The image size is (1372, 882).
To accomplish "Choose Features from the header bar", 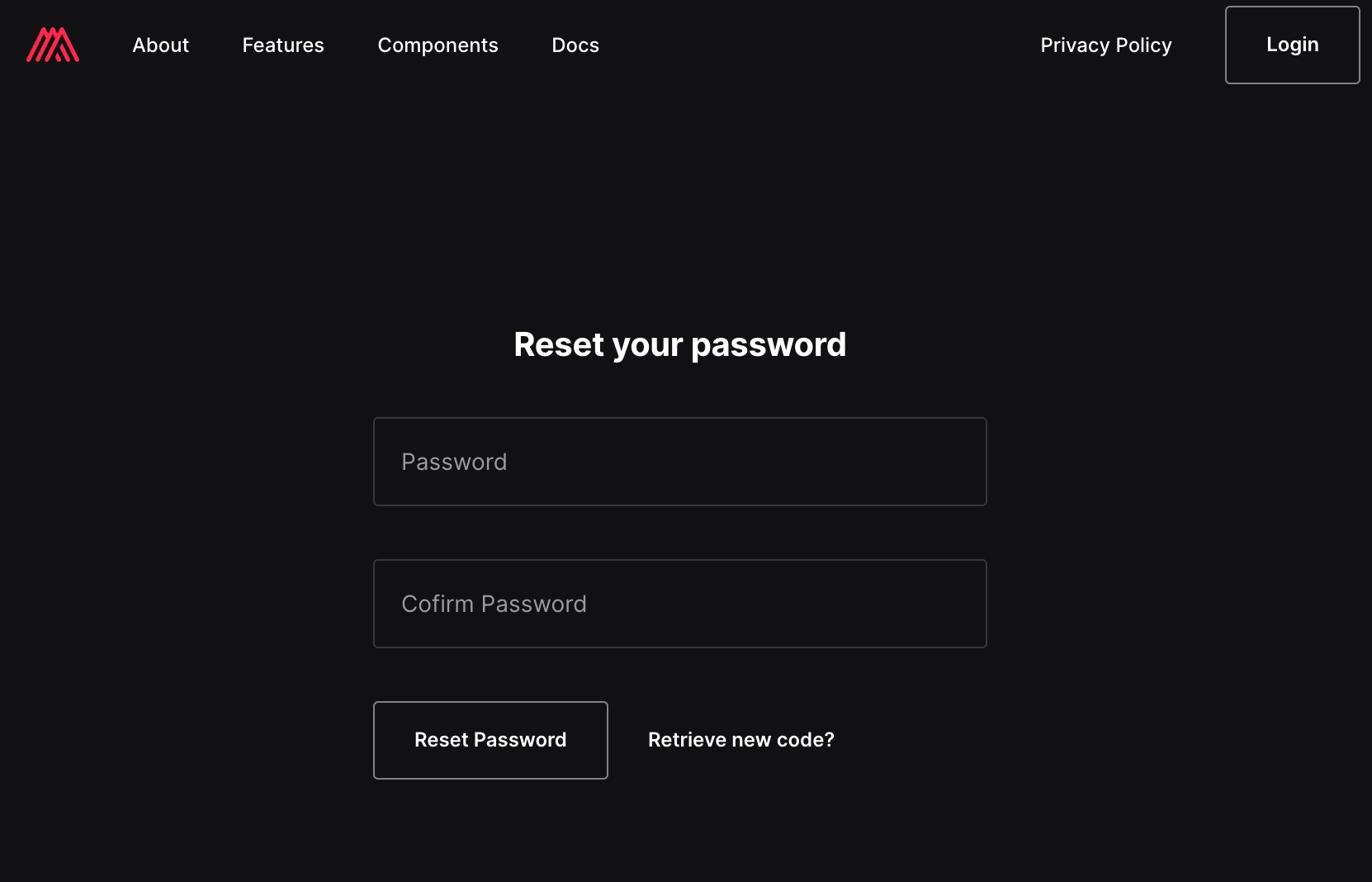I will point(283,45).
